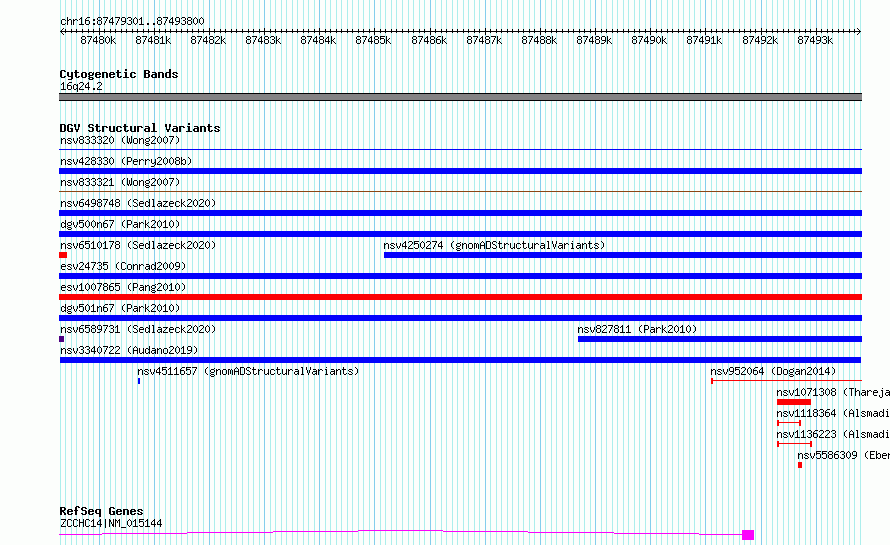Select the red nsv1136223 bracket line
This screenshot has height=545, width=890.
pyautogui.click(x=794, y=444)
